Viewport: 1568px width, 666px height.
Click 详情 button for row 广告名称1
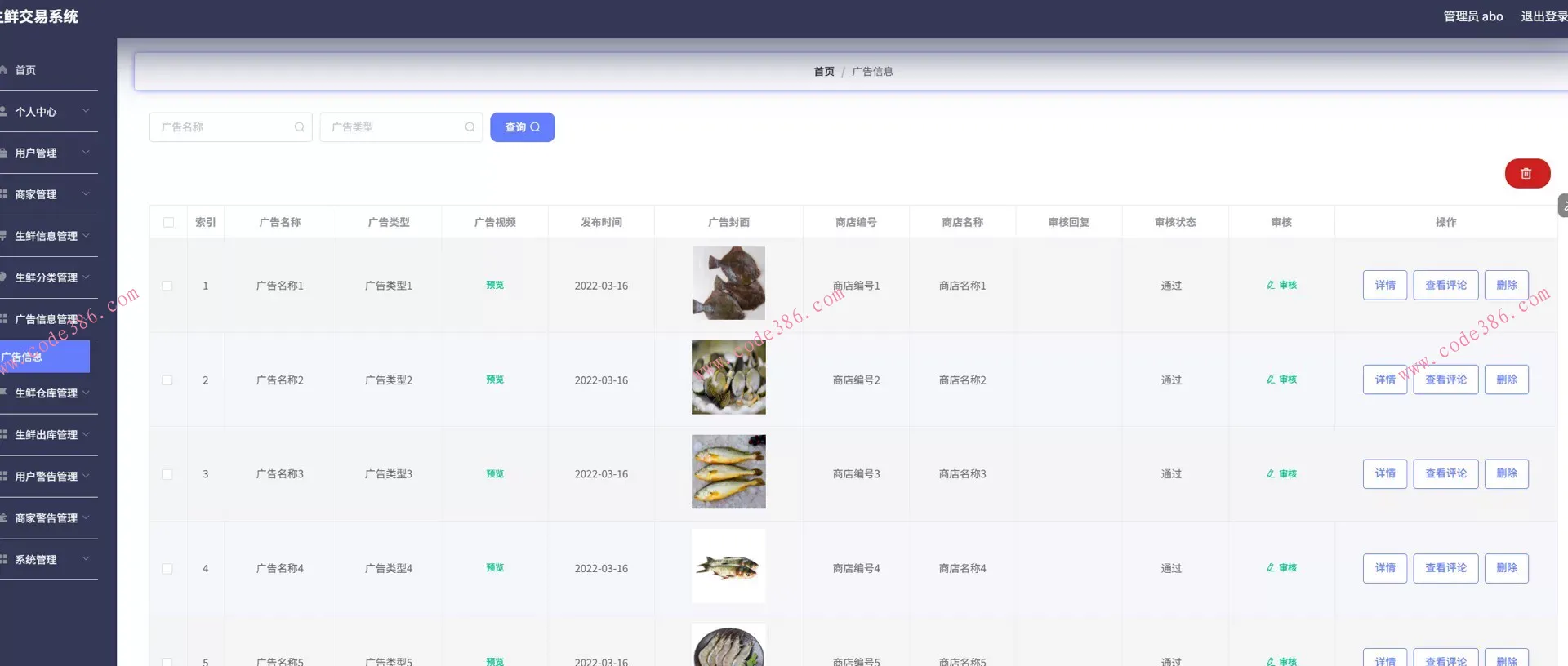1385,285
